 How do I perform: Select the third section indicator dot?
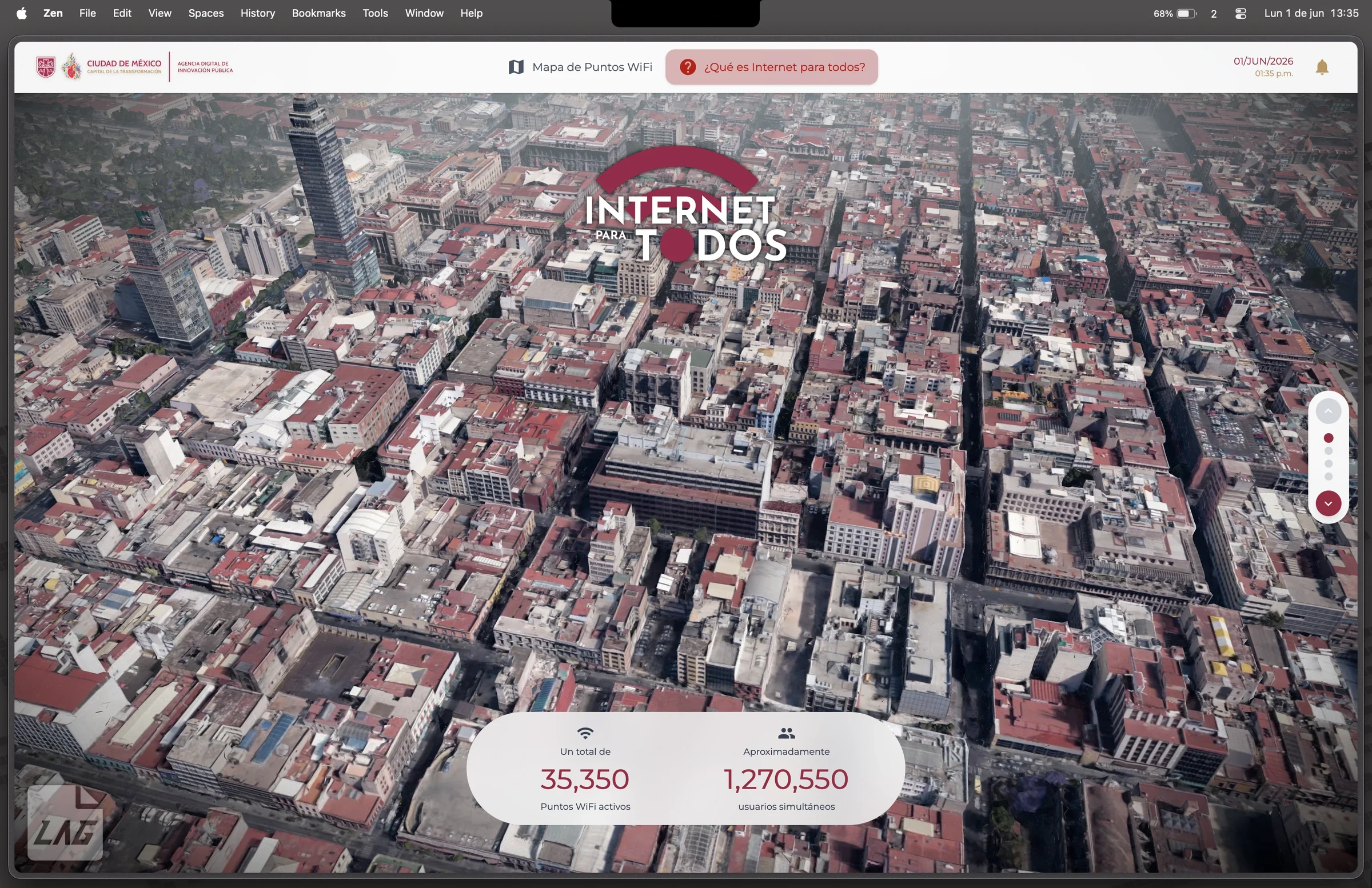click(1328, 464)
